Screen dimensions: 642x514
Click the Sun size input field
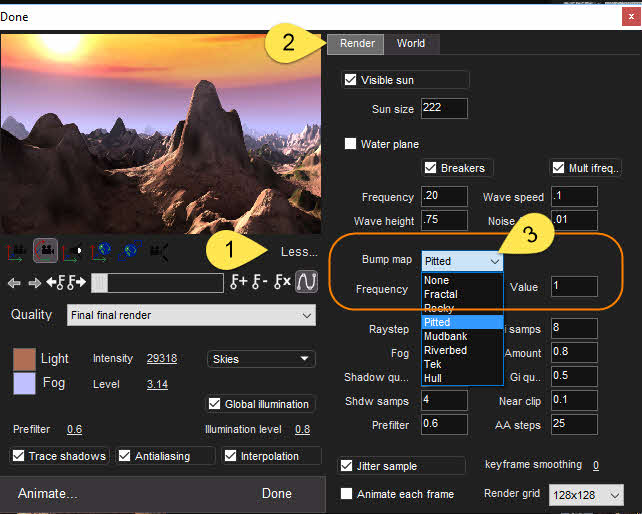click(444, 109)
